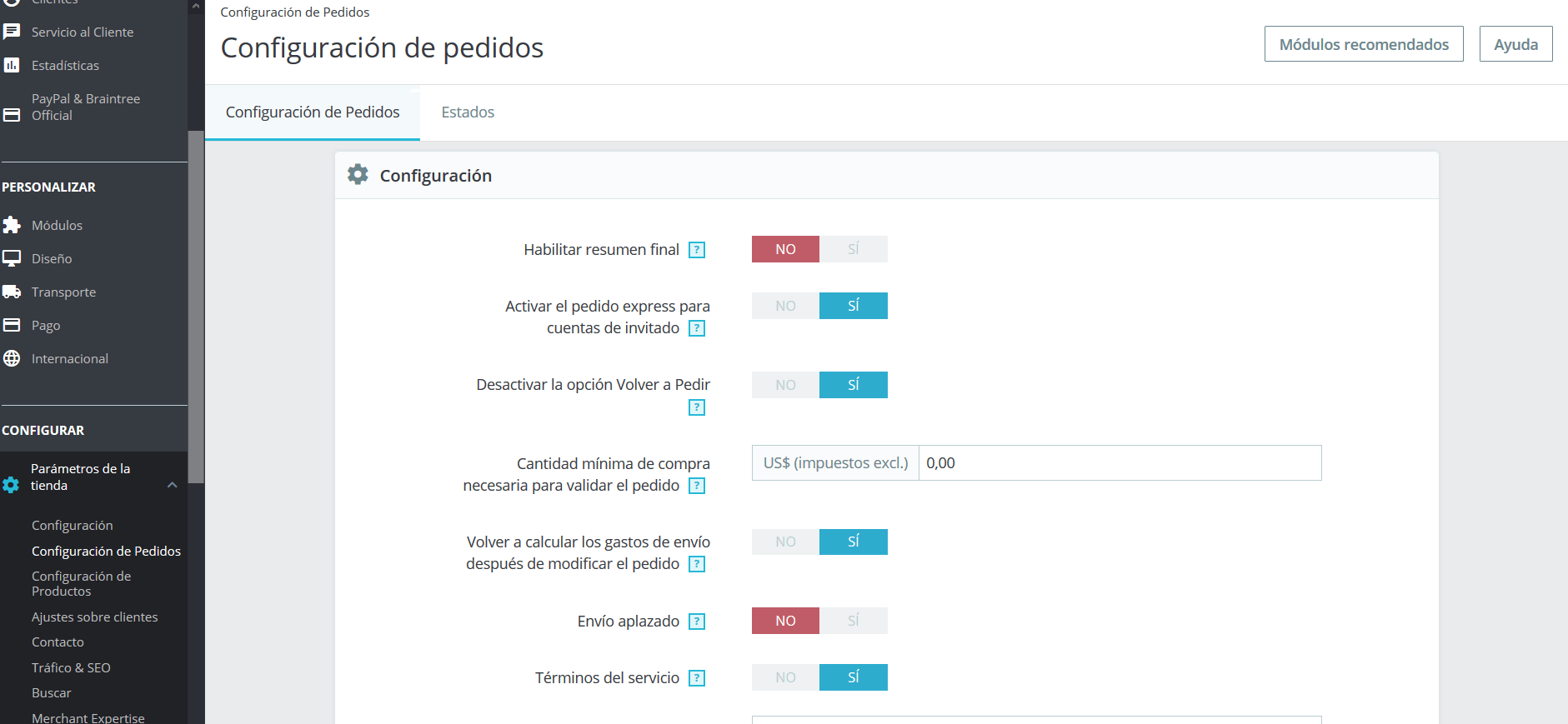This screenshot has height=724, width=1568.
Task: Select the Configuración de Pedidos tab
Action: pyautogui.click(x=313, y=112)
